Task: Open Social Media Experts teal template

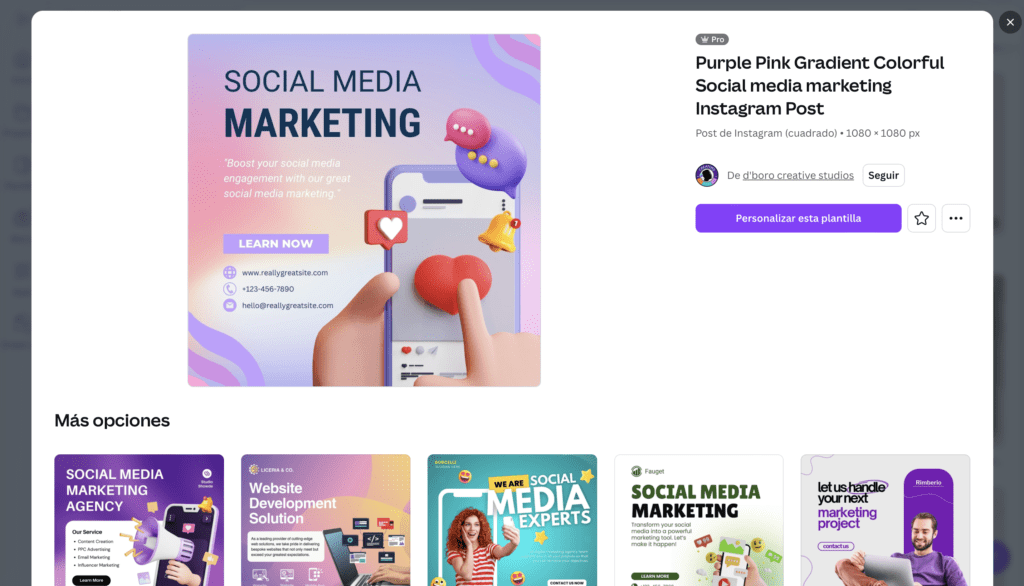Action: 512,520
